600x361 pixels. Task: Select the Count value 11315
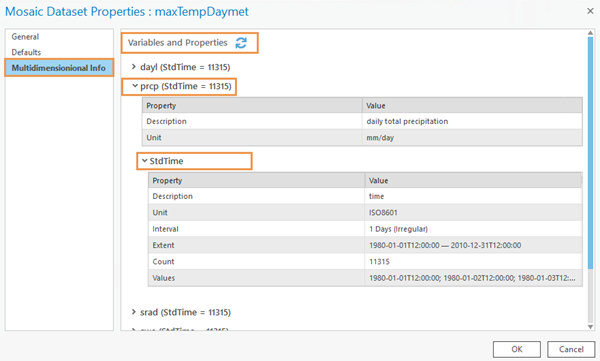(473, 262)
